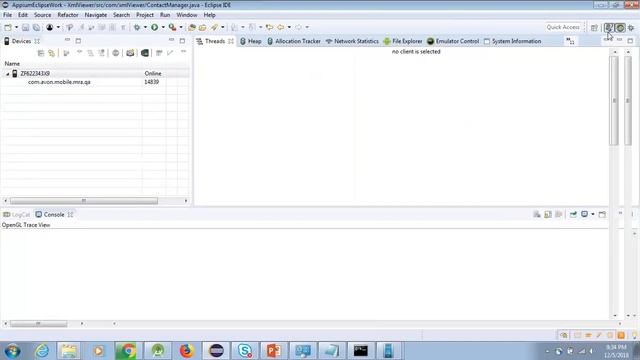
Task: Click the Windows Start button
Action: pyautogui.click(x=13, y=351)
